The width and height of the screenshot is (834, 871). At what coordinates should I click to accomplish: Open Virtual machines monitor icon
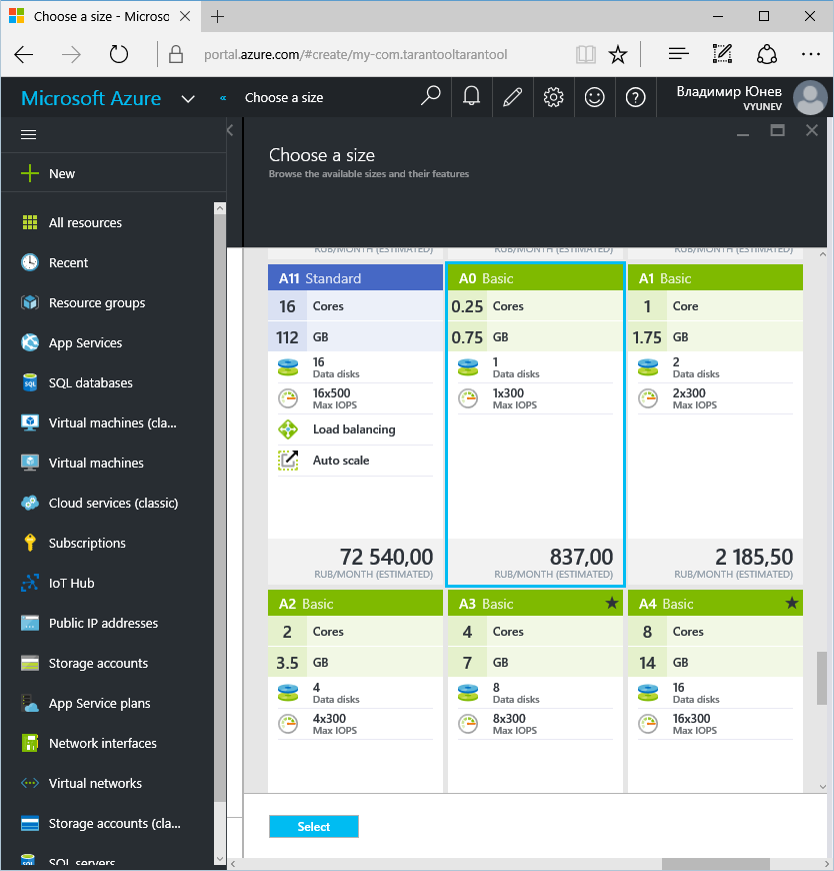pos(29,463)
